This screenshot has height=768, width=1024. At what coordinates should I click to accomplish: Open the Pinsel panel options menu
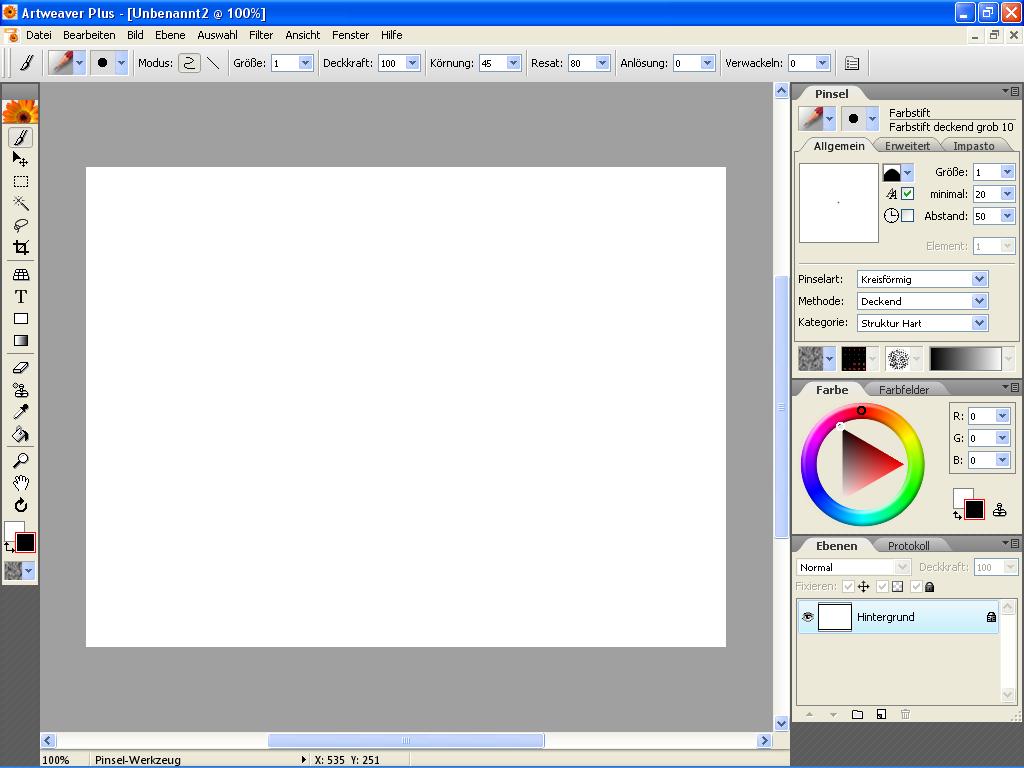[x=1010, y=91]
